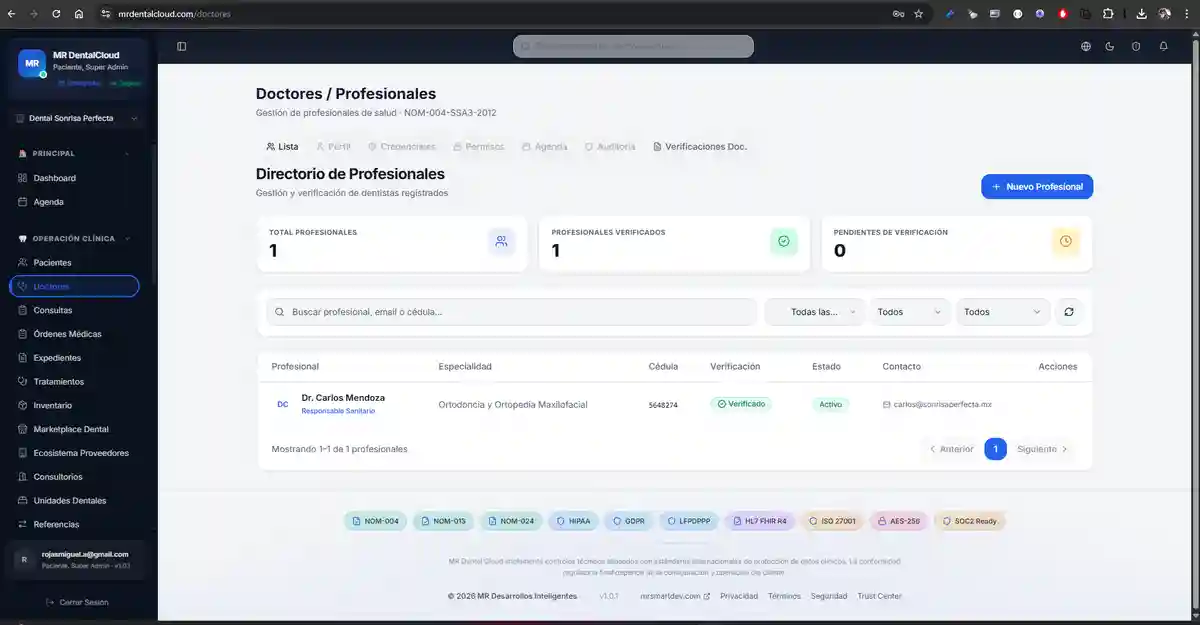Click the pending verification clock icon
Viewport: 1200px width, 625px height.
coord(1066,241)
